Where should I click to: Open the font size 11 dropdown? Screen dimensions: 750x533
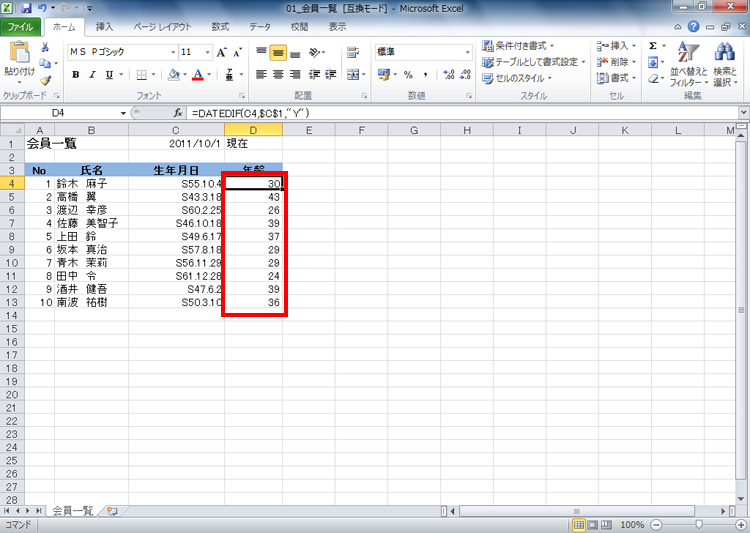[x=208, y=52]
